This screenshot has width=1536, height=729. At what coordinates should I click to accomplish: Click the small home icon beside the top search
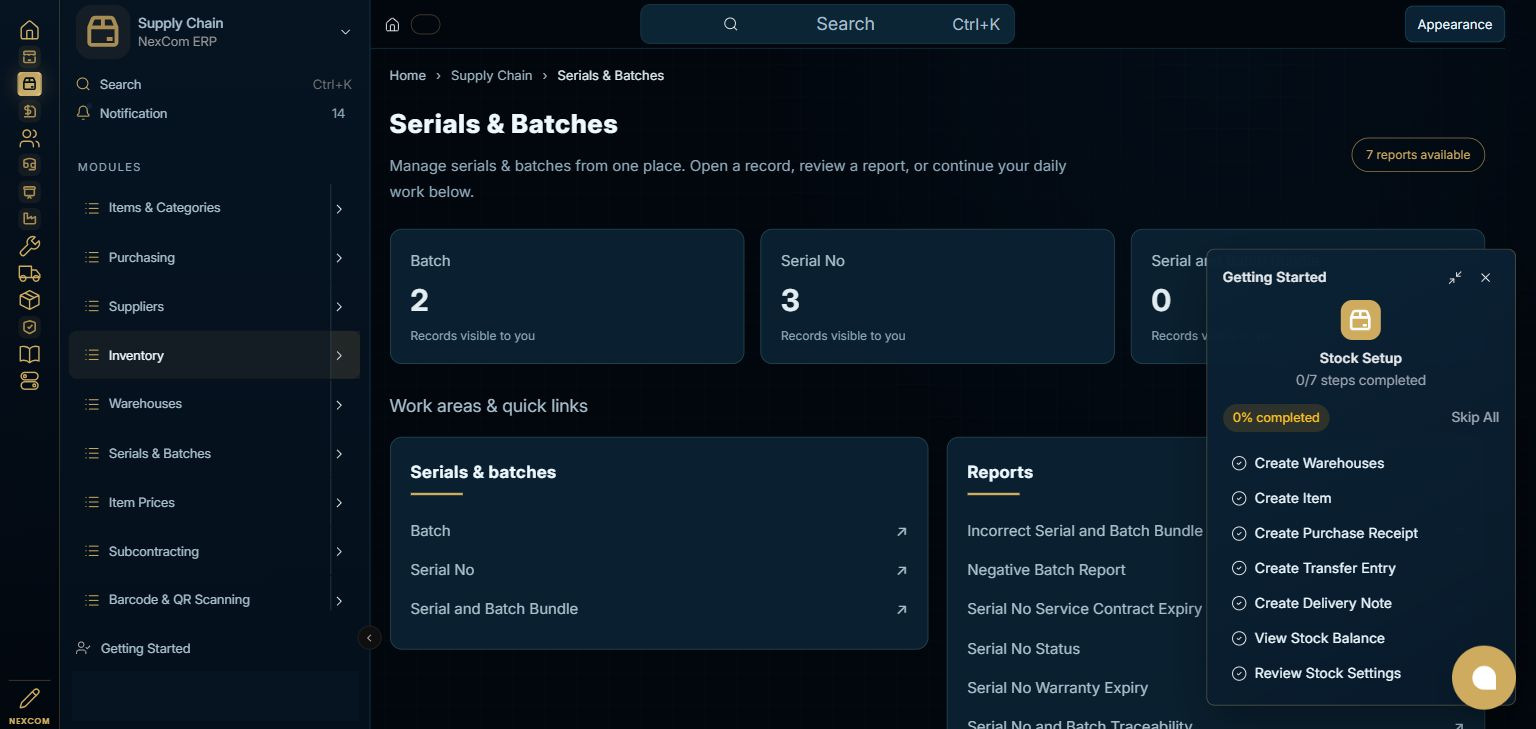point(393,25)
